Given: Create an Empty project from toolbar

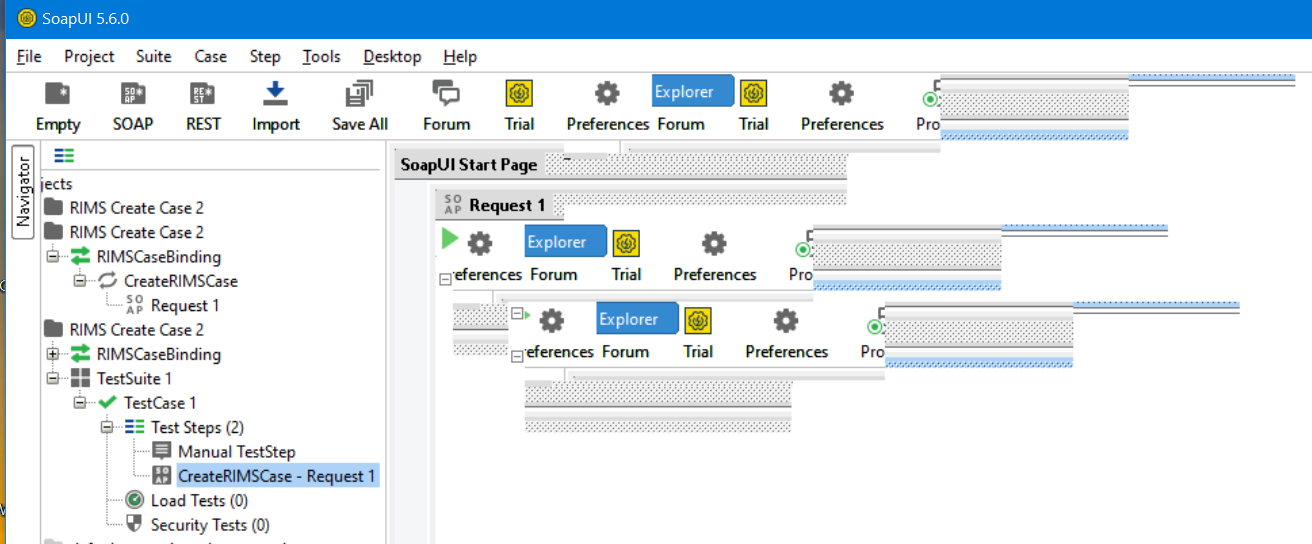Looking at the screenshot, I should click(58, 107).
